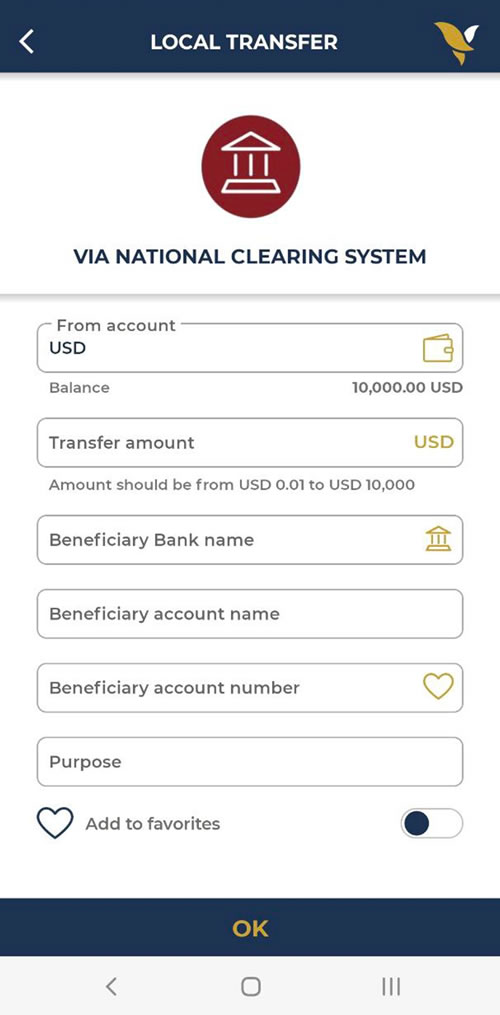Viewport: 500px width, 1015px height.
Task: Confirm with the OK button
Action: (250, 928)
